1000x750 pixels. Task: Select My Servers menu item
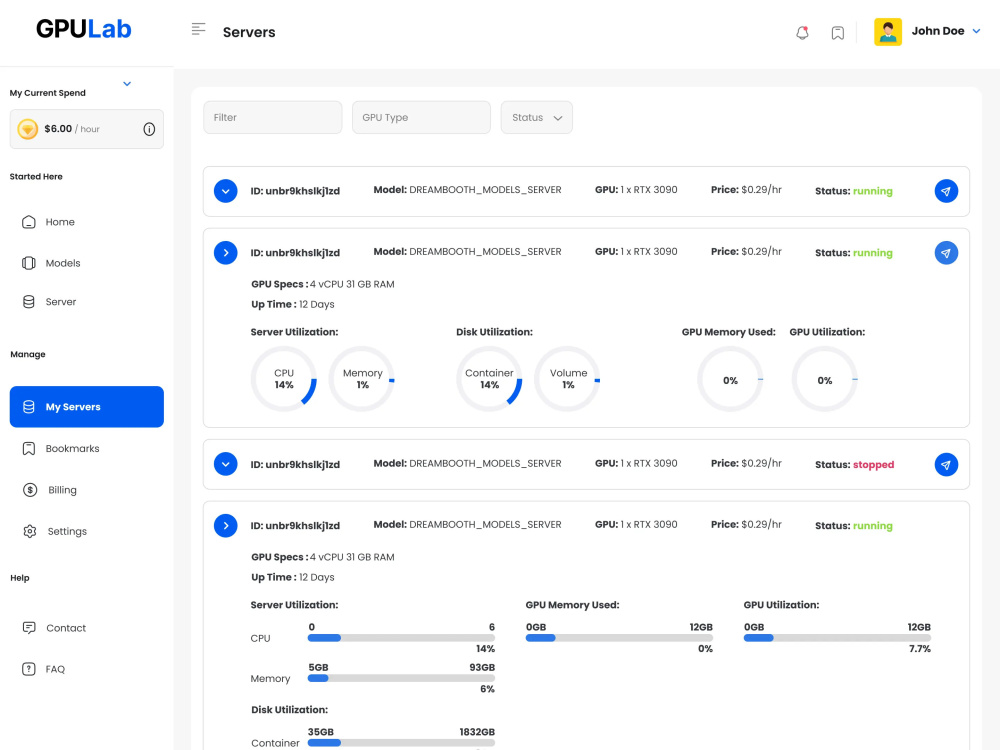pos(87,406)
